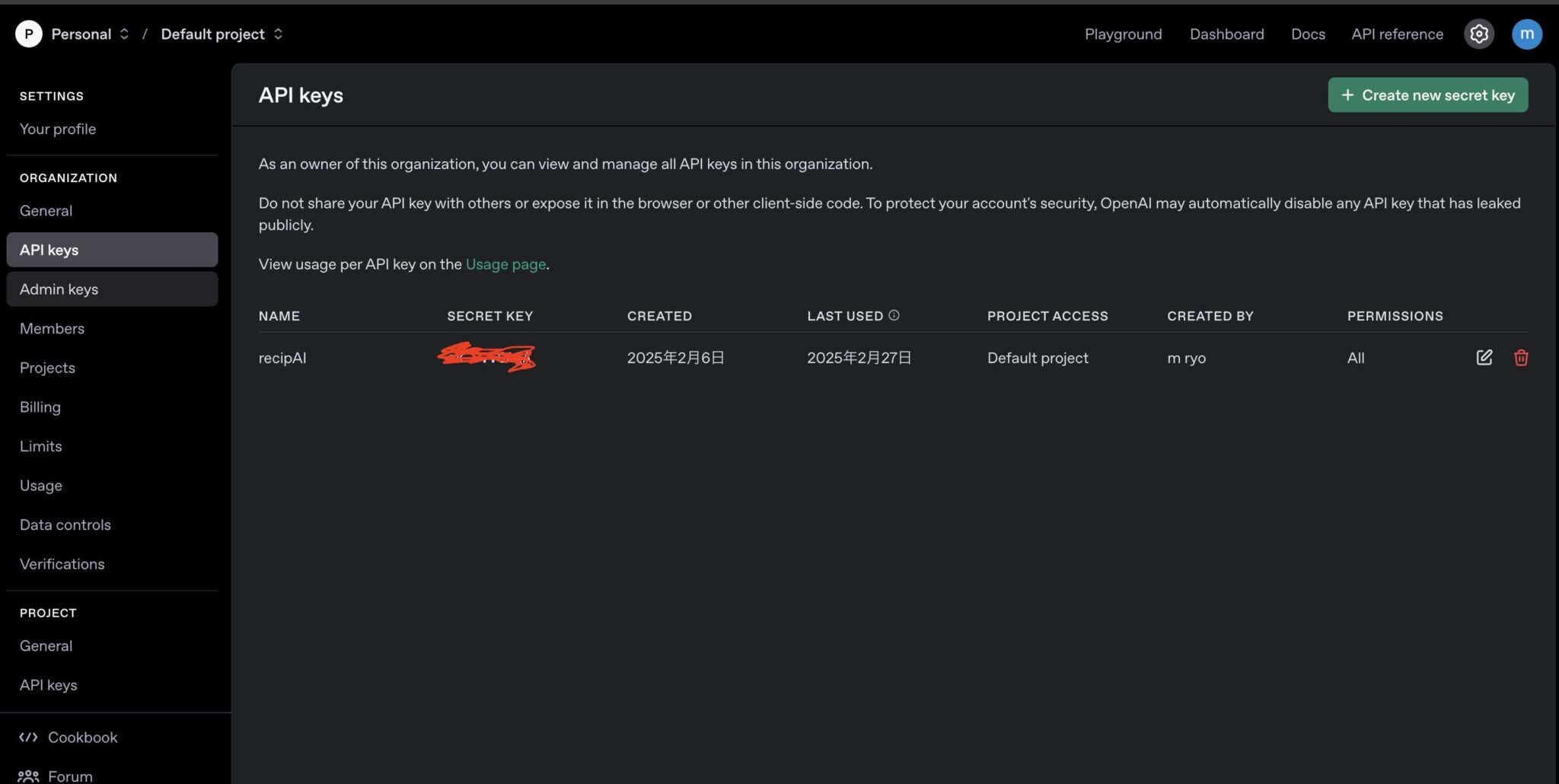The image size is (1559, 784).
Task: Open project-level API keys settings
Action: 48,684
